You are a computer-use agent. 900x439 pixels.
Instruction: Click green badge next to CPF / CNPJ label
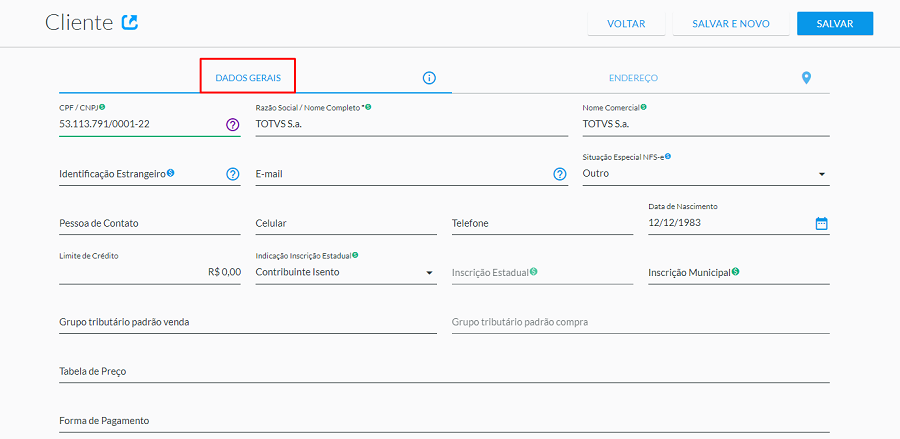coord(102,107)
